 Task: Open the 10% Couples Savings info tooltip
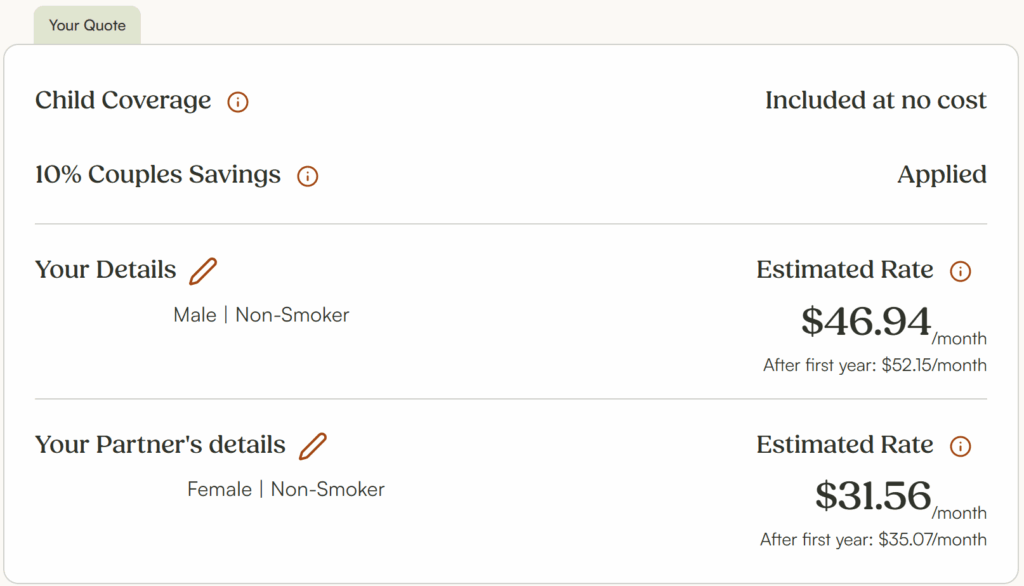point(308,177)
